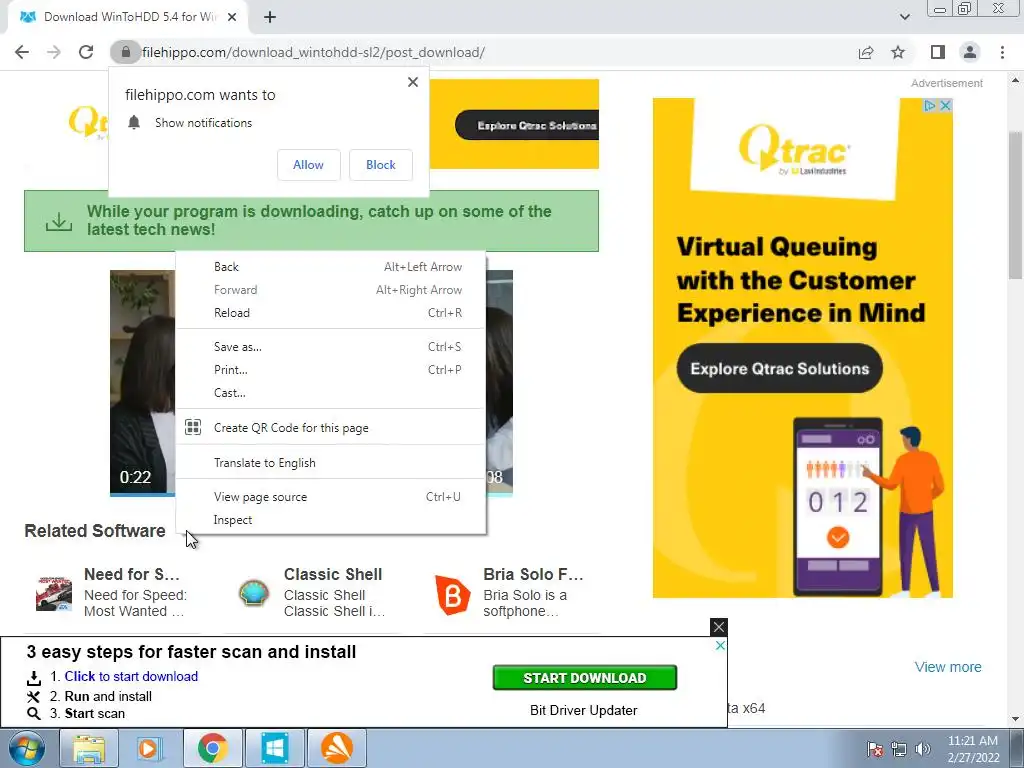The width and height of the screenshot is (1024, 768).
Task: Open the Windows Start button
Action: [x=26, y=748]
